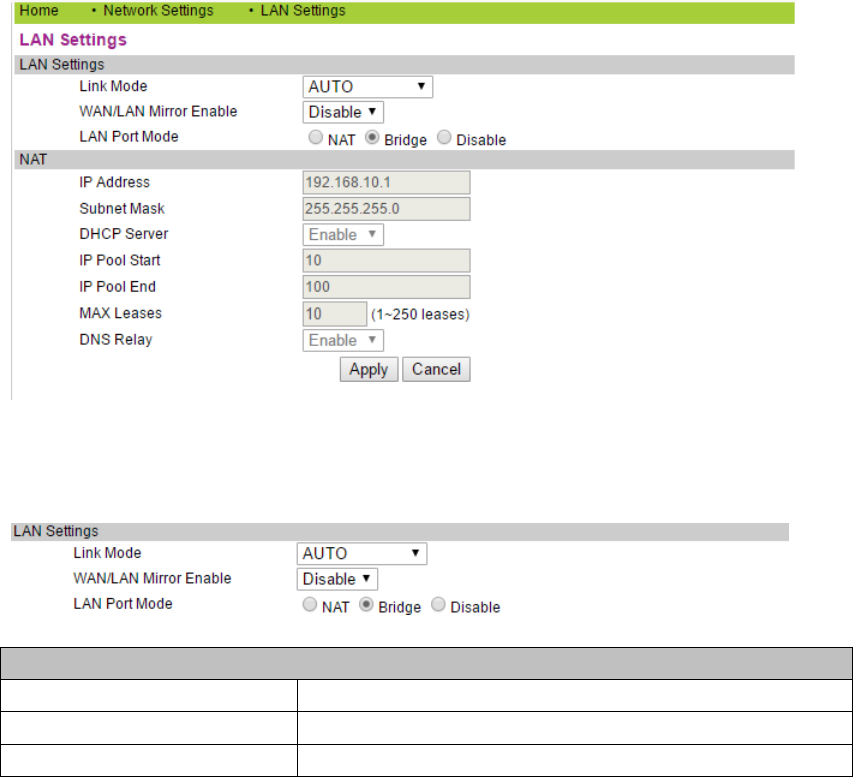The width and height of the screenshot is (853, 777).
Task: Click the IP Pool Start field
Action: (386, 261)
